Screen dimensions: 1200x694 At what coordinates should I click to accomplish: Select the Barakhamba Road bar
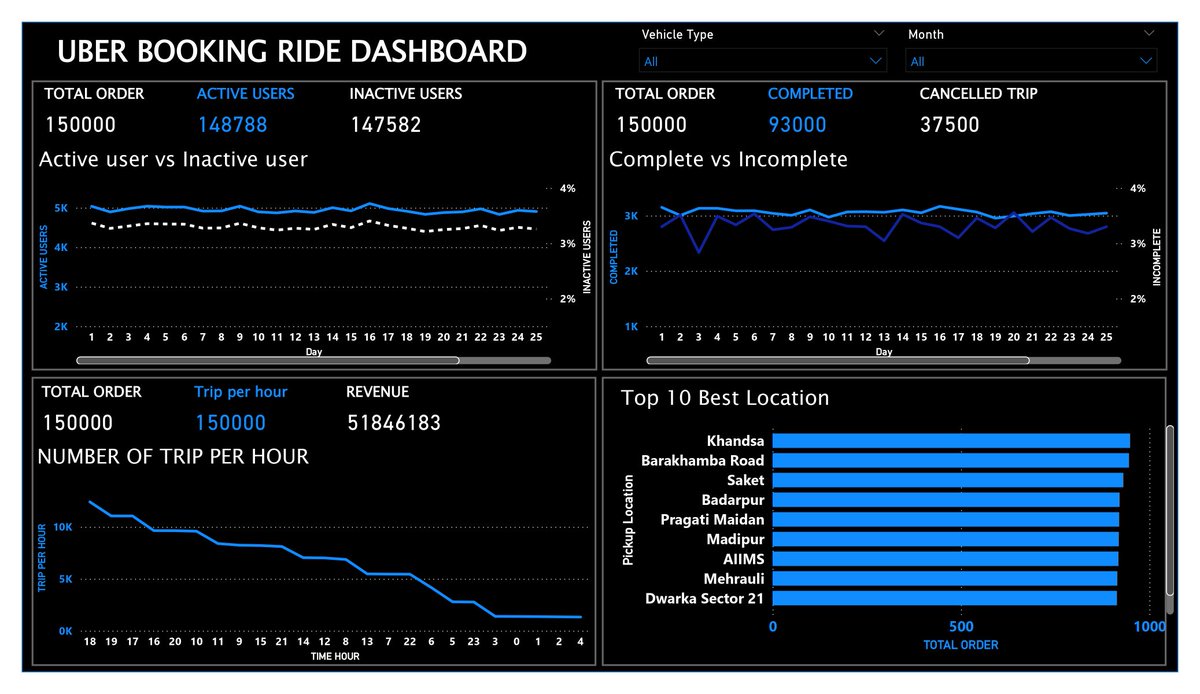(950, 460)
